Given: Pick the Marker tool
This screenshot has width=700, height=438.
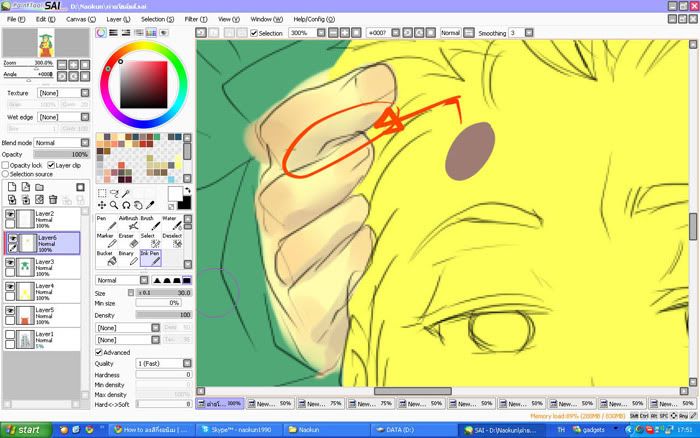Looking at the screenshot, I should [x=104, y=240].
